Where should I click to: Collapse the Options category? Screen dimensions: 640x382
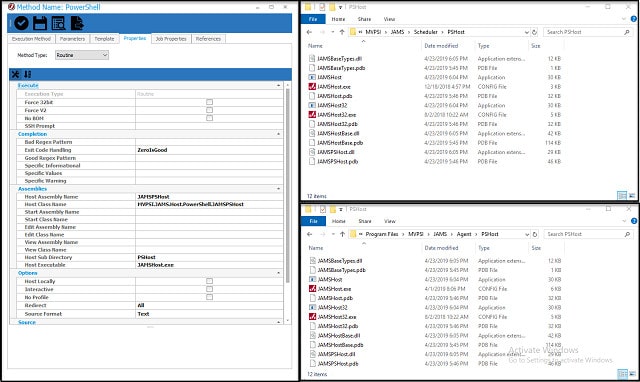click(278, 273)
